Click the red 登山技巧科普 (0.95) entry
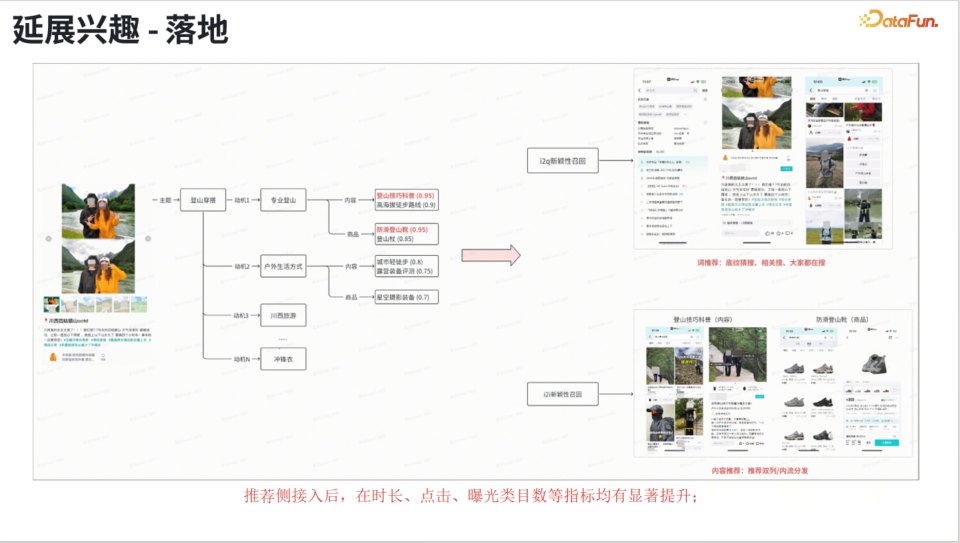The image size is (960, 543). pyautogui.click(x=405, y=195)
